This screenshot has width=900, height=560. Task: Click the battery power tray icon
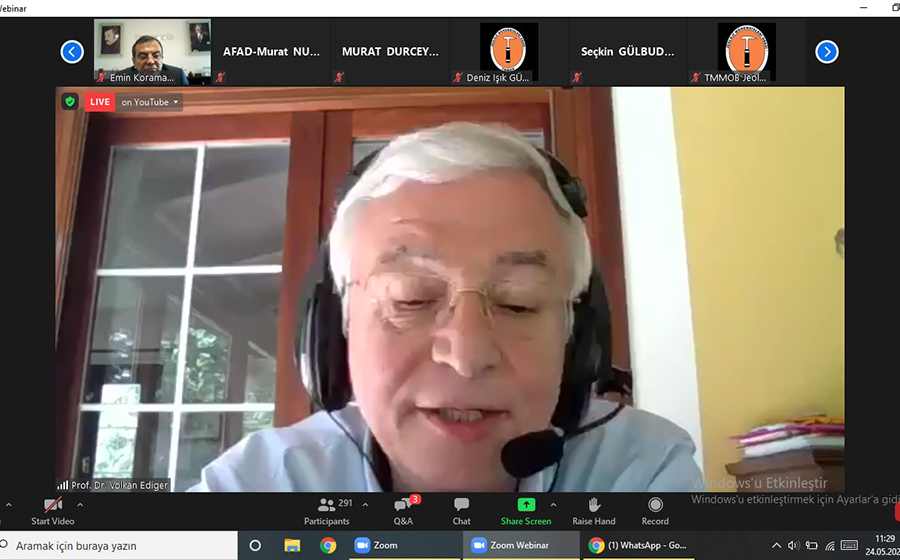pos(812,546)
